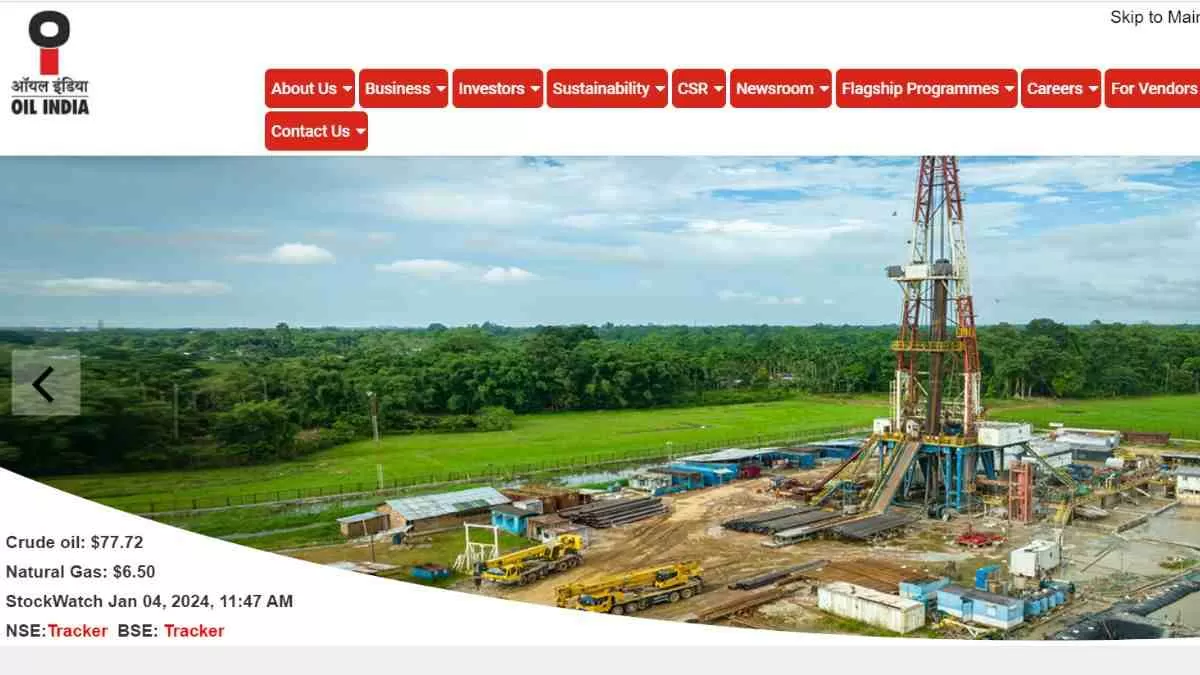Click the StockWatch timestamp text
Screen dimensions: 1200x675
coord(149,601)
